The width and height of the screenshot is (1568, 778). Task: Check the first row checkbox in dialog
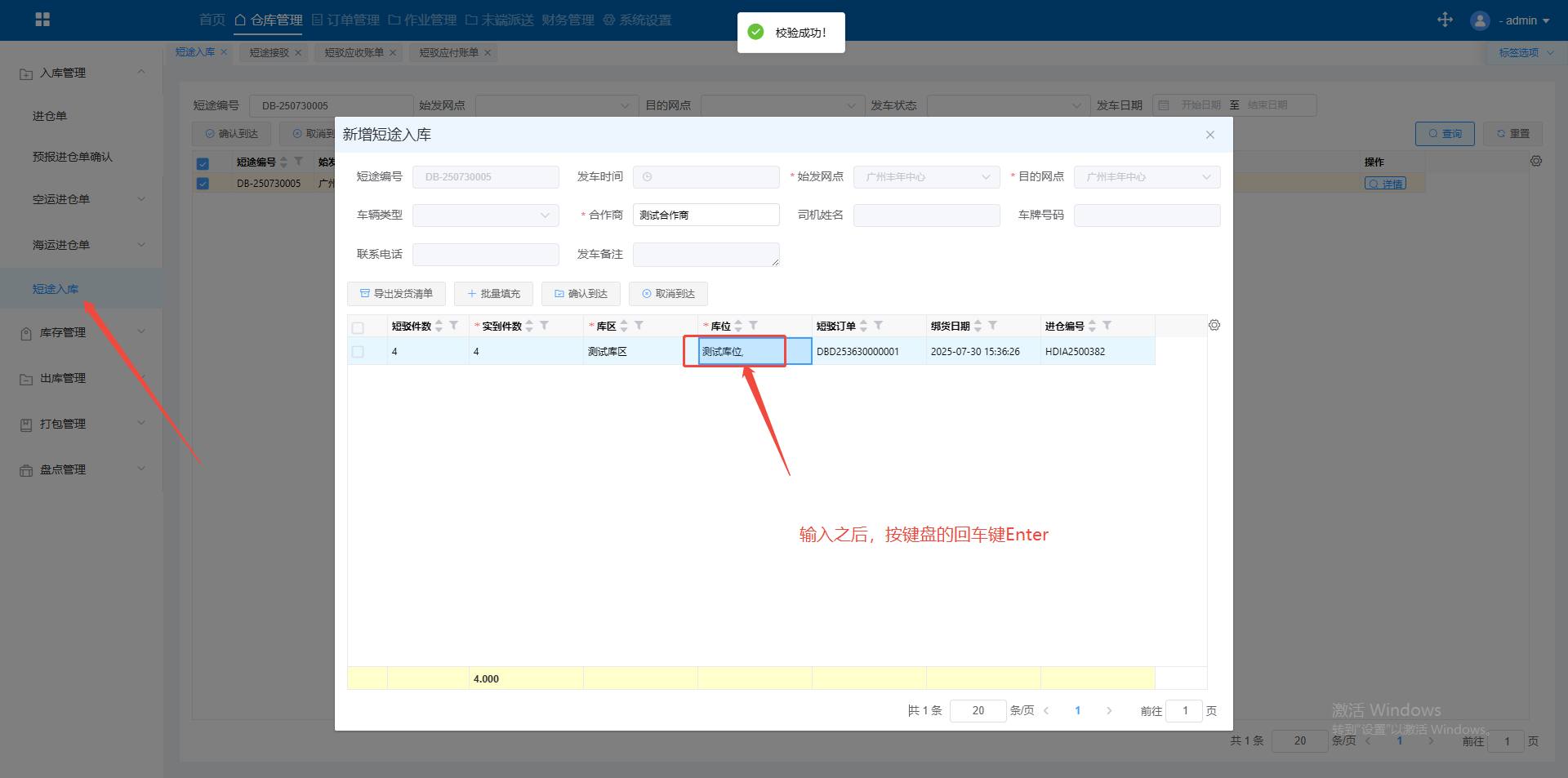click(x=358, y=352)
